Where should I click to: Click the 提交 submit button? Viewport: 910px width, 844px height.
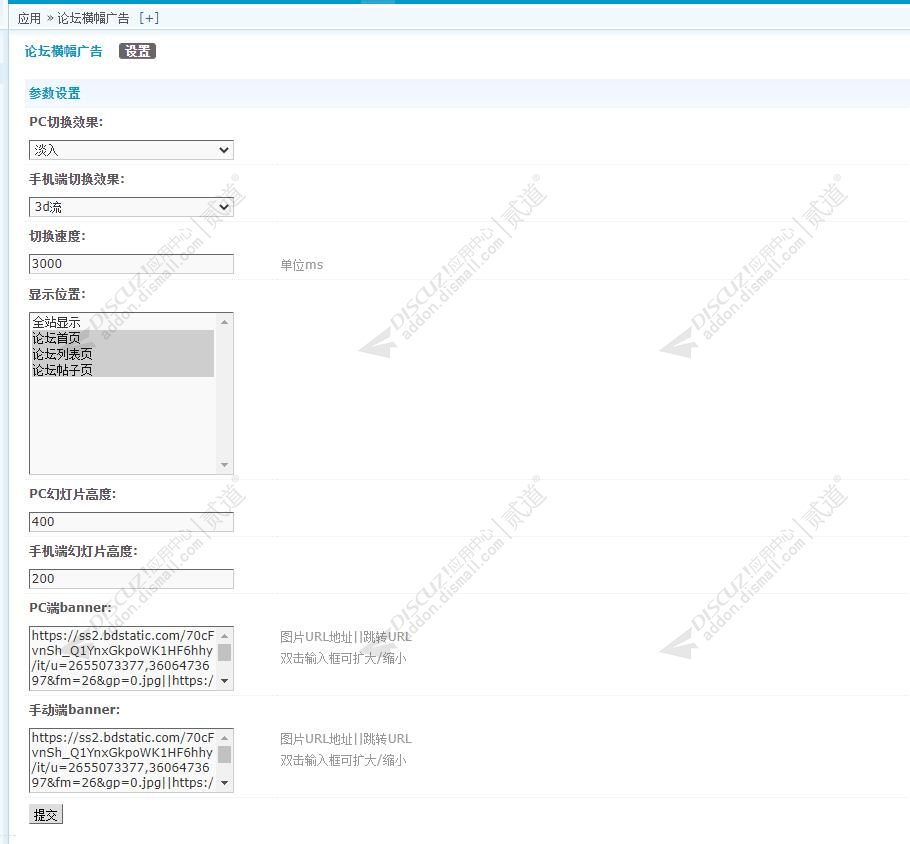click(46, 814)
